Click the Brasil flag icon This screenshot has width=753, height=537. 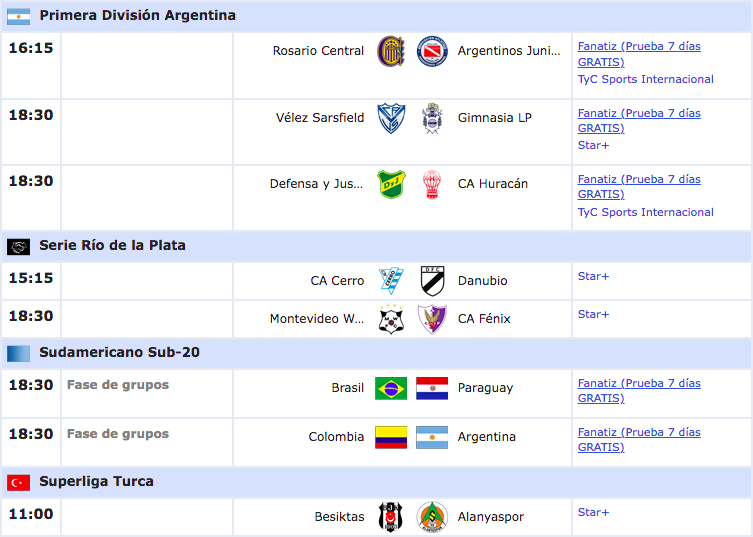click(x=391, y=388)
